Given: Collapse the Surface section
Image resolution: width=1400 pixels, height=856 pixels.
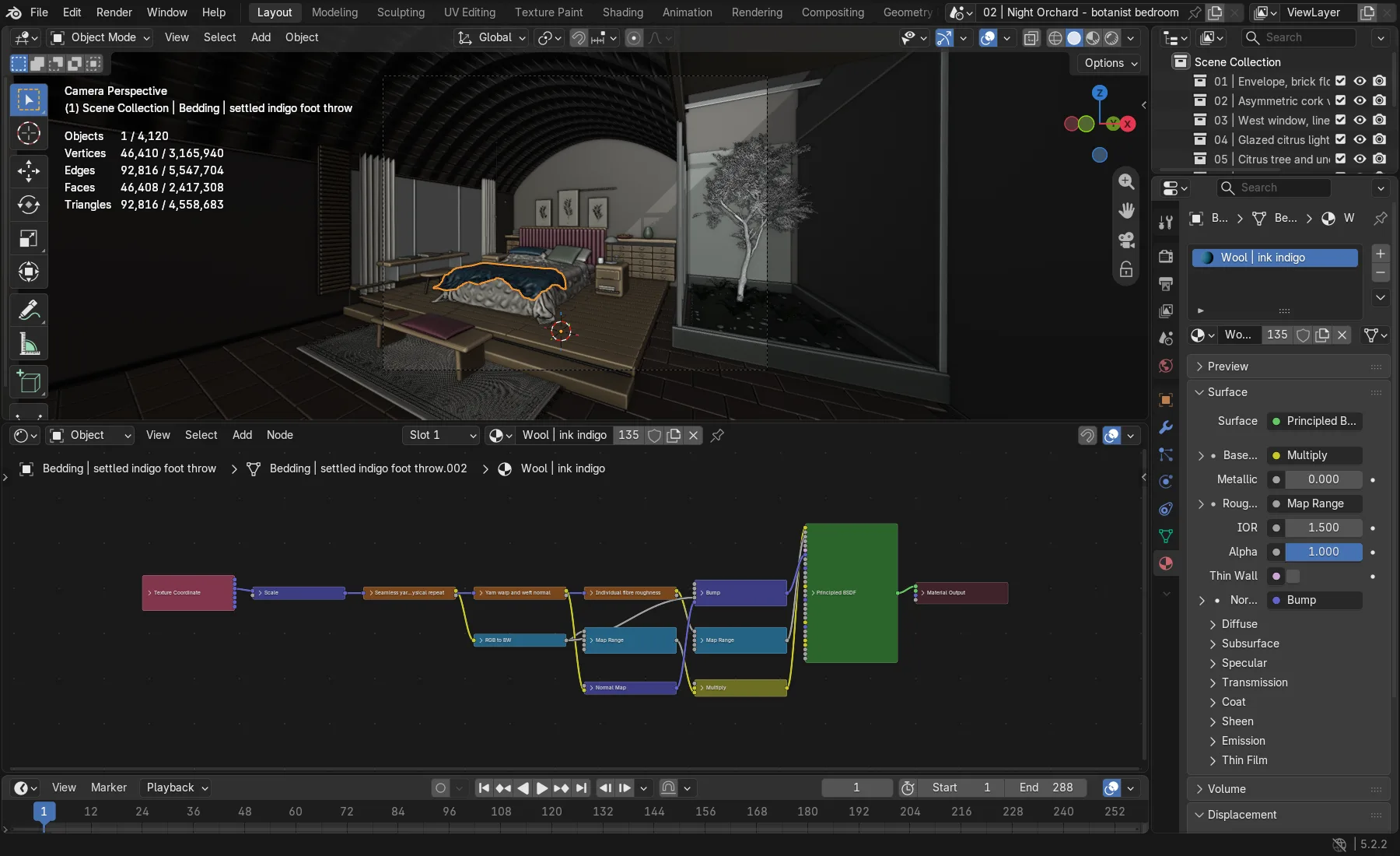Looking at the screenshot, I should (1227, 392).
